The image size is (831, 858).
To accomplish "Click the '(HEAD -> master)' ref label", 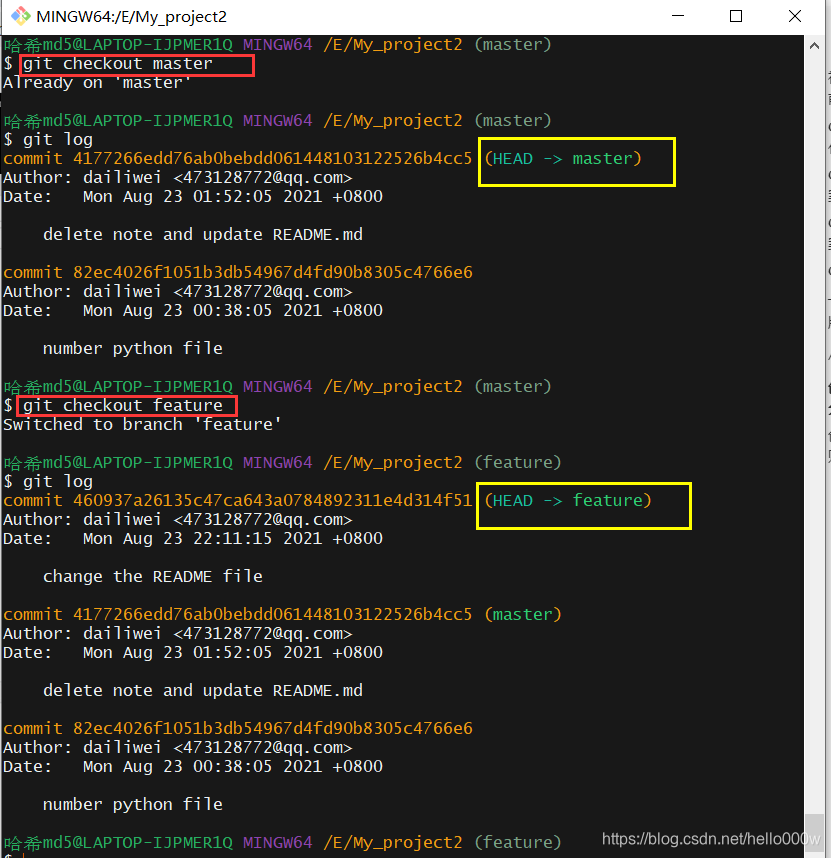I will tap(563, 159).
